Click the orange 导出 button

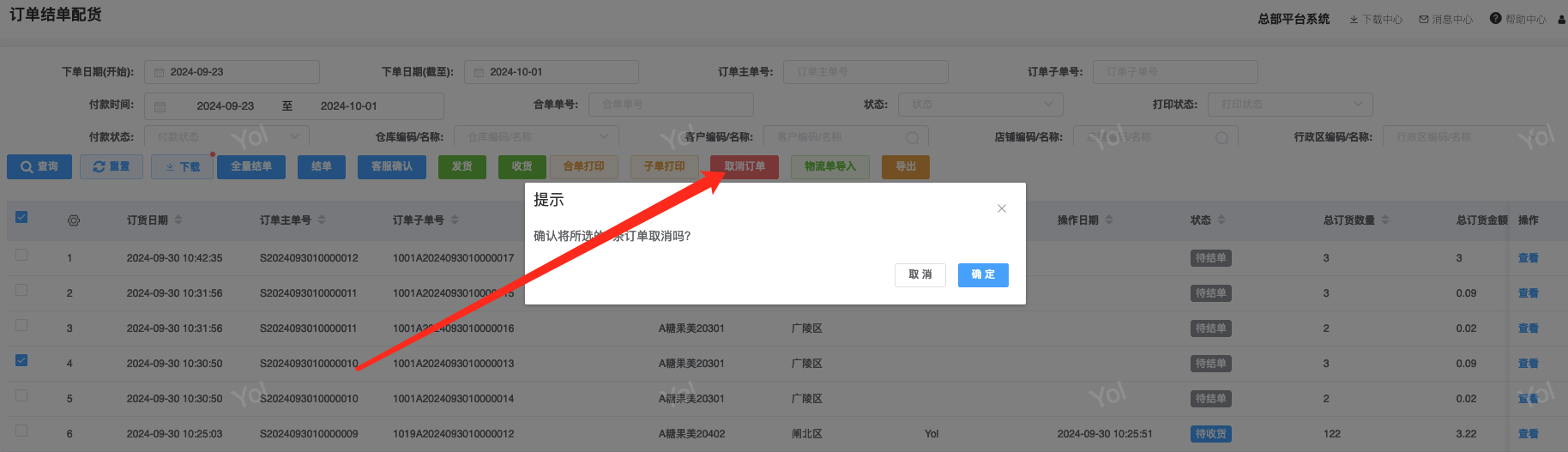tap(906, 166)
